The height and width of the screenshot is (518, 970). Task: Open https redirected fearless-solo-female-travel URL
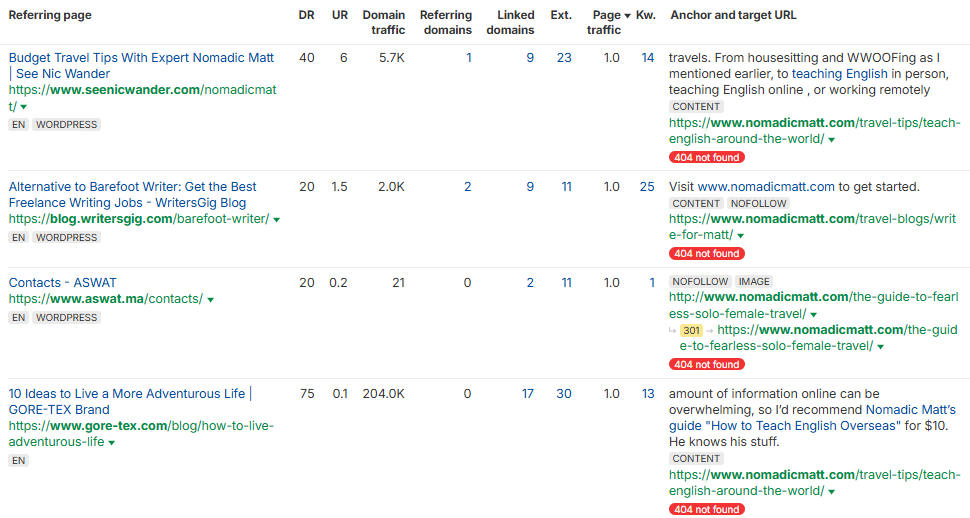[818, 338]
